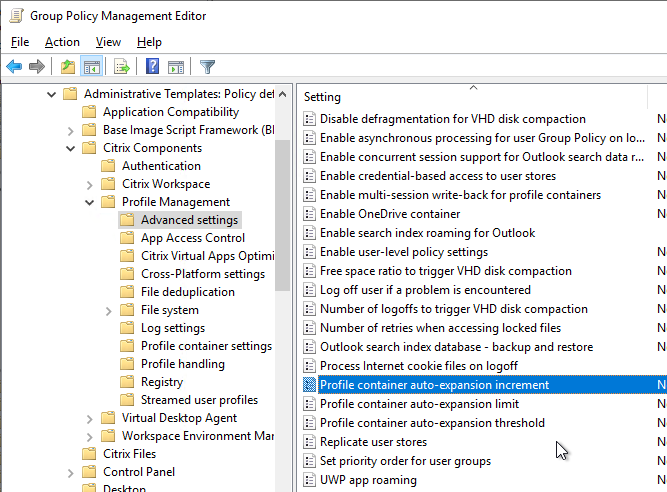Expand the Workspace Environment Management node

click(x=90, y=436)
